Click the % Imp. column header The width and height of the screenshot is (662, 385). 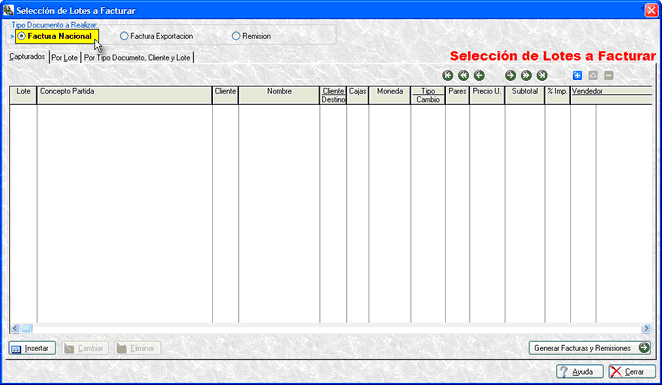(557, 95)
